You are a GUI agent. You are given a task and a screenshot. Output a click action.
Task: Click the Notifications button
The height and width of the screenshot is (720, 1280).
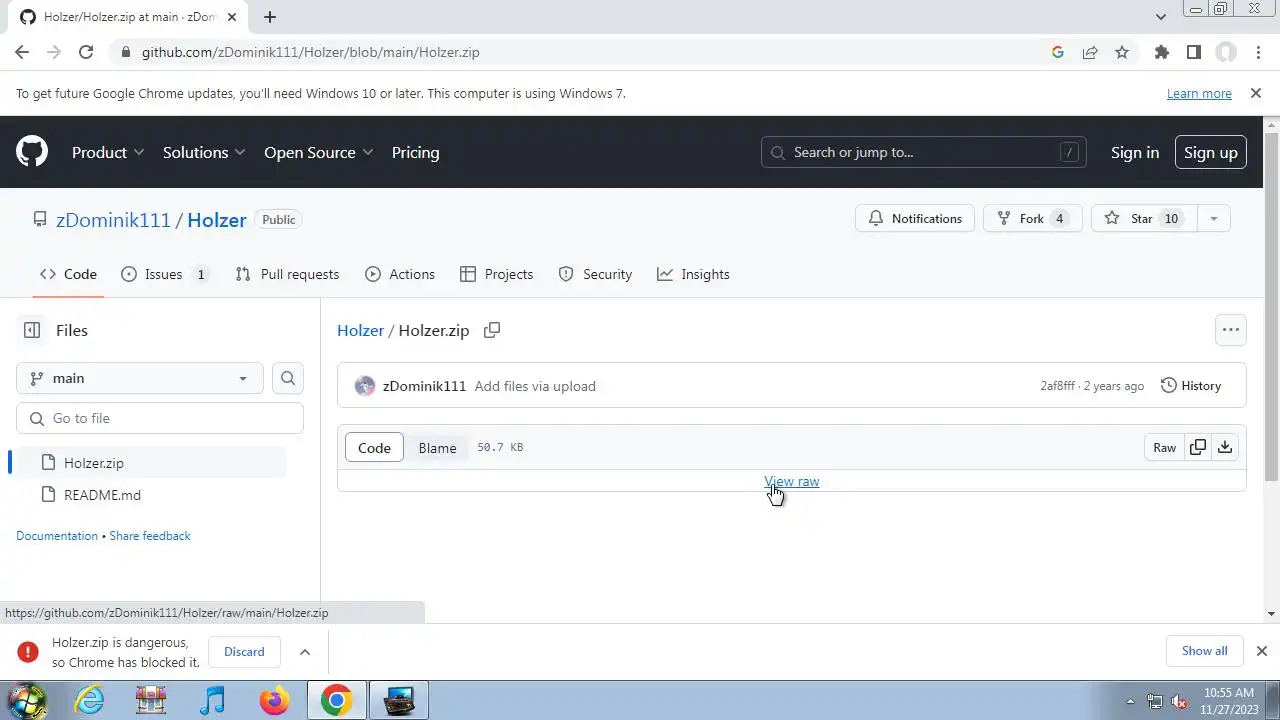pos(915,218)
